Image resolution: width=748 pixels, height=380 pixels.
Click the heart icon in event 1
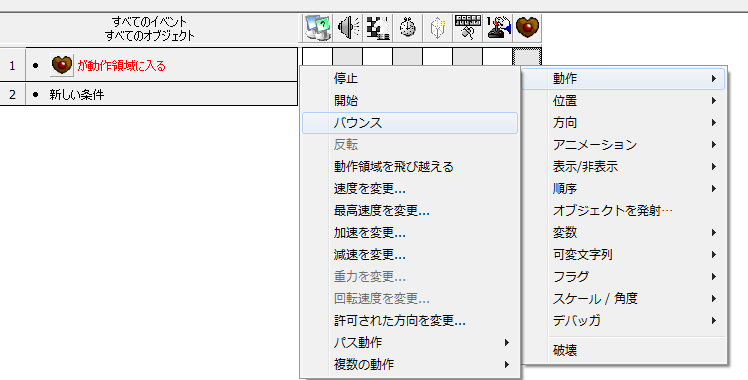62,65
